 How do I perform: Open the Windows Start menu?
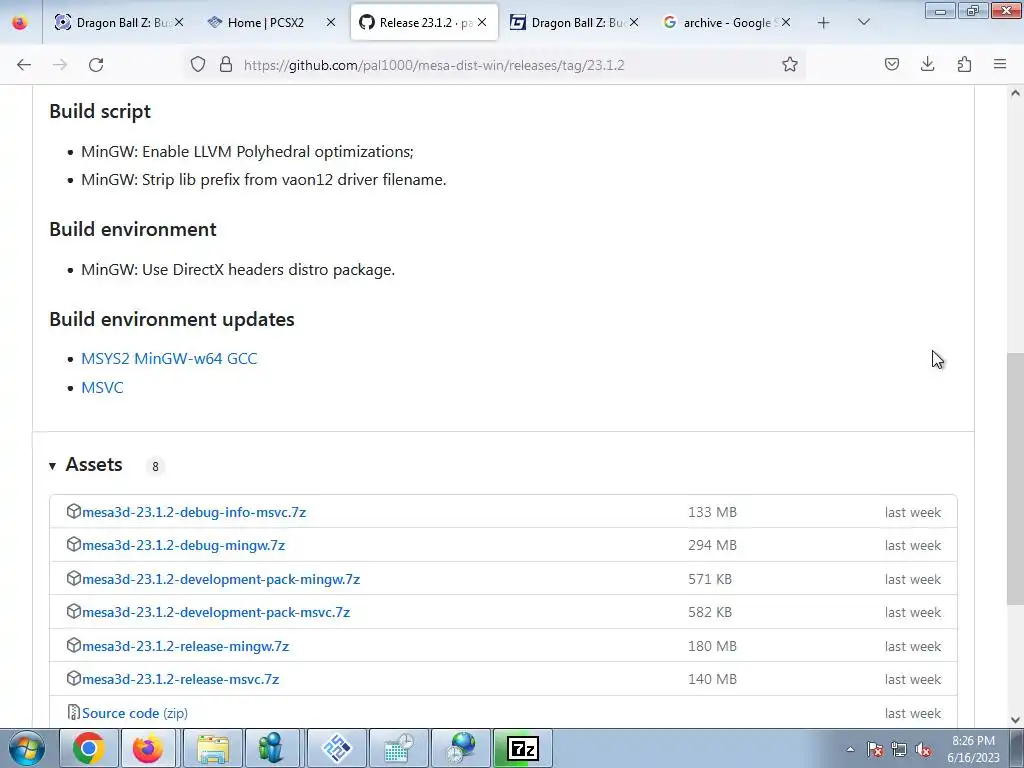click(26, 748)
